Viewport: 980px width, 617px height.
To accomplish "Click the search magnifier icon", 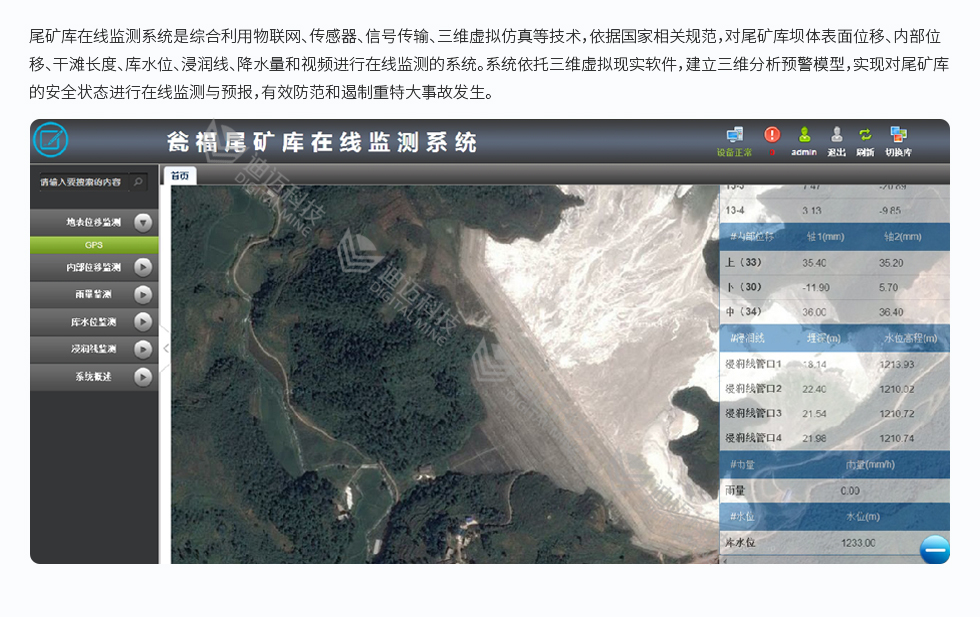I will (138, 182).
